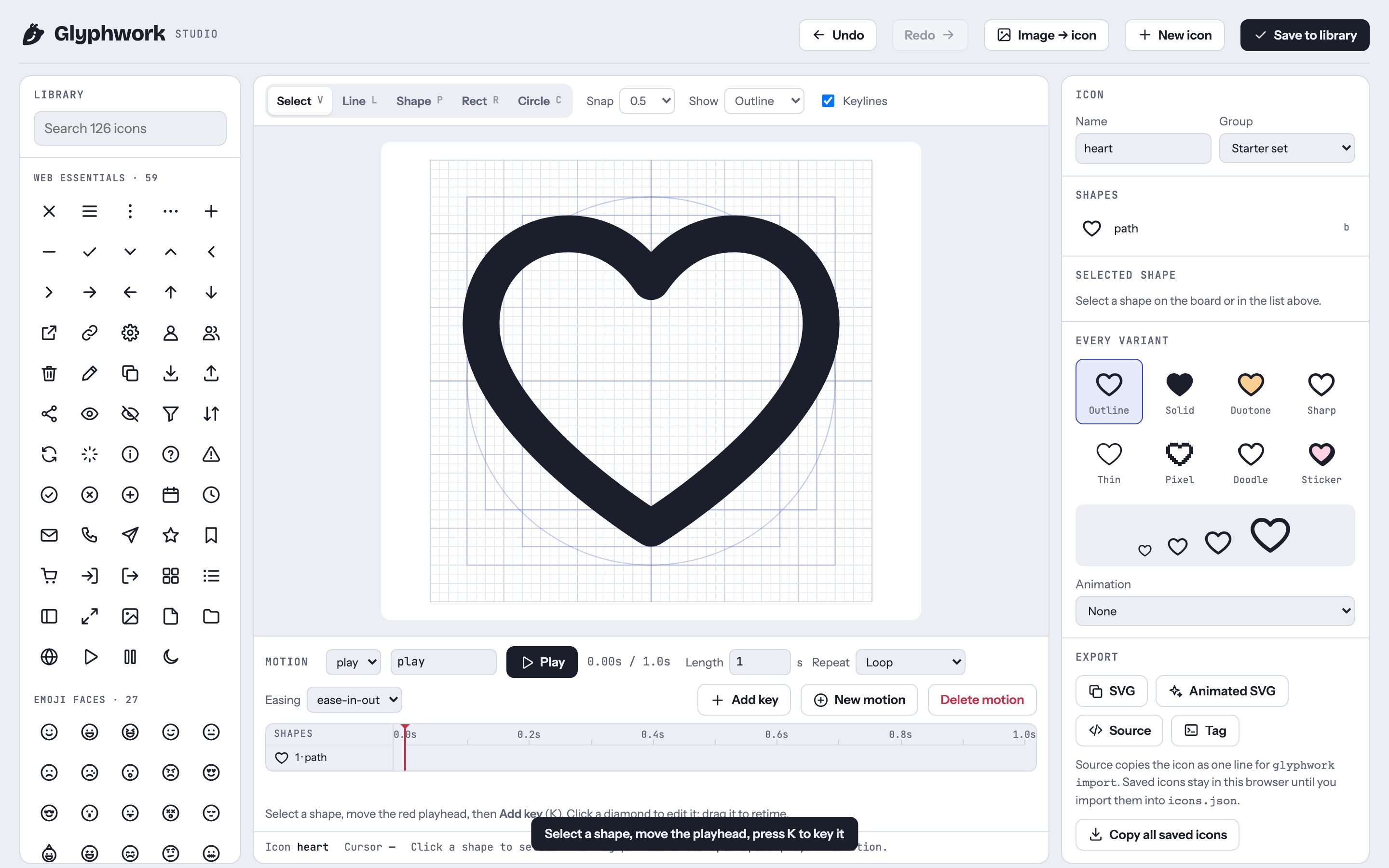Select the mail envelope library icon
The height and width of the screenshot is (868, 1389).
tap(49, 536)
